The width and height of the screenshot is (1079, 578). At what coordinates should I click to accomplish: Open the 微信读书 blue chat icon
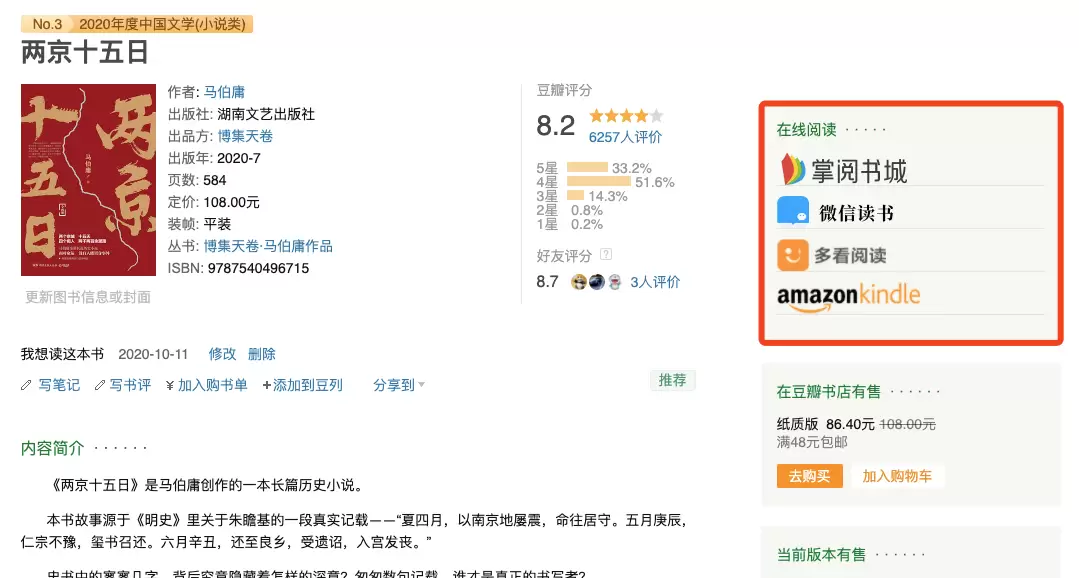click(x=793, y=211)
